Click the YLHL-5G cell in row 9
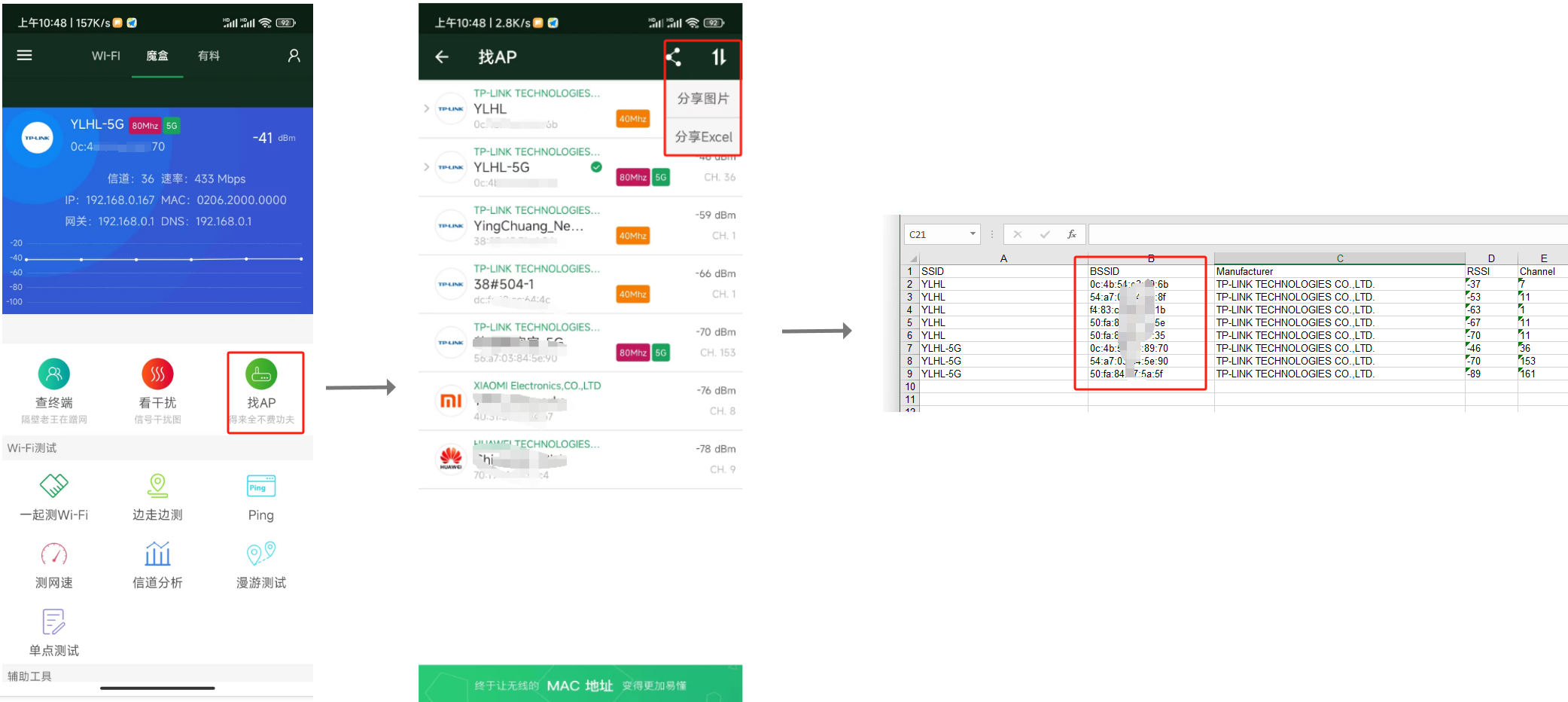The width and height of the screenshot is (1568, 702). [1003, 374]
